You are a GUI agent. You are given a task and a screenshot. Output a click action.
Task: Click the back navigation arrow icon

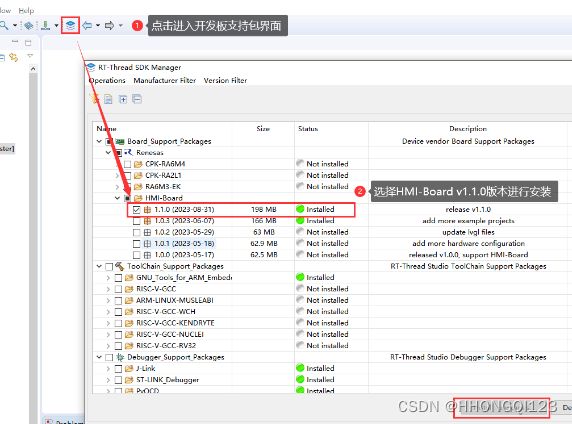[87, 25]
